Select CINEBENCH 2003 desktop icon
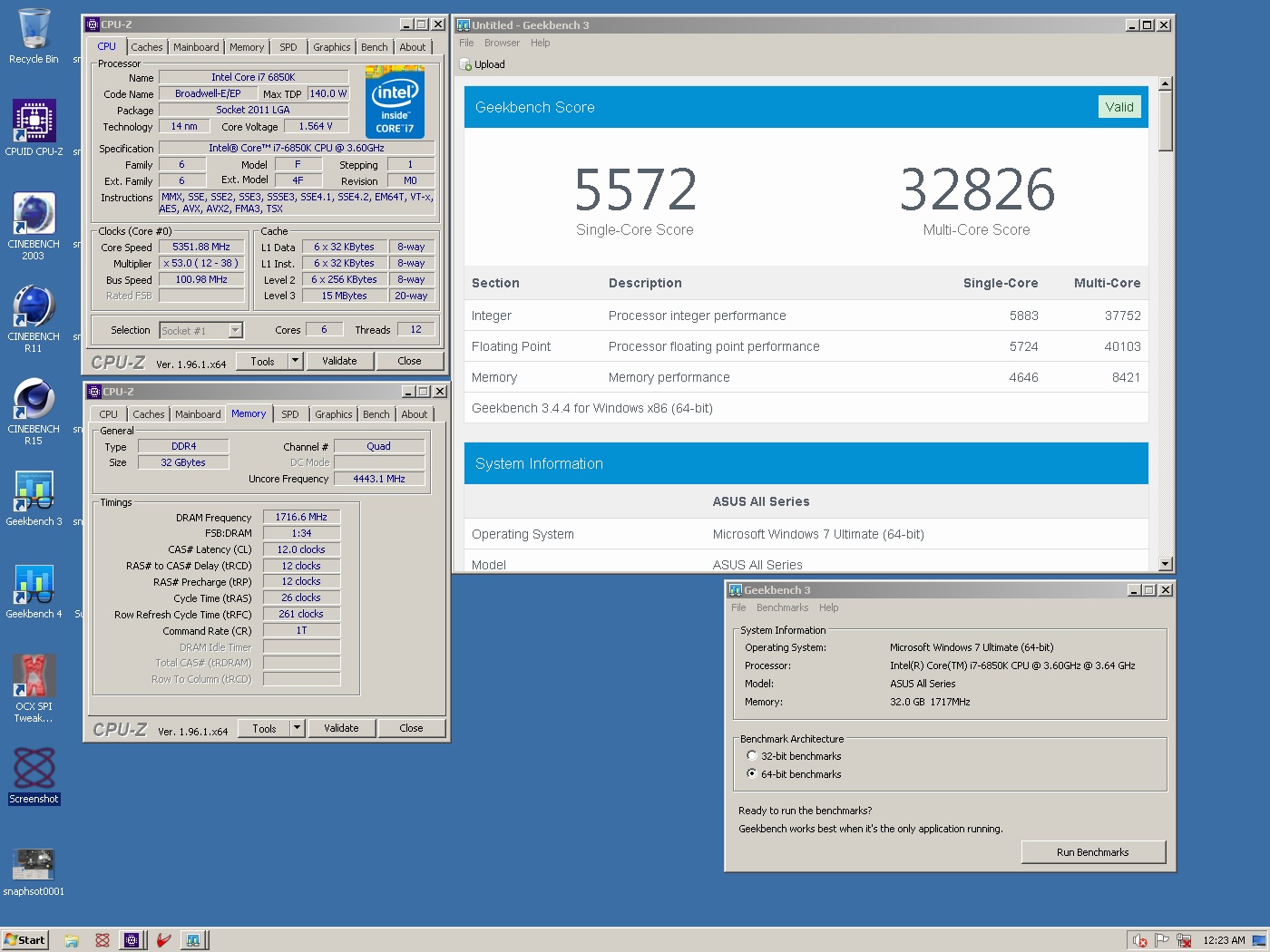The height and width of the screenshot is (952, 1270). [x=34, y=226]
